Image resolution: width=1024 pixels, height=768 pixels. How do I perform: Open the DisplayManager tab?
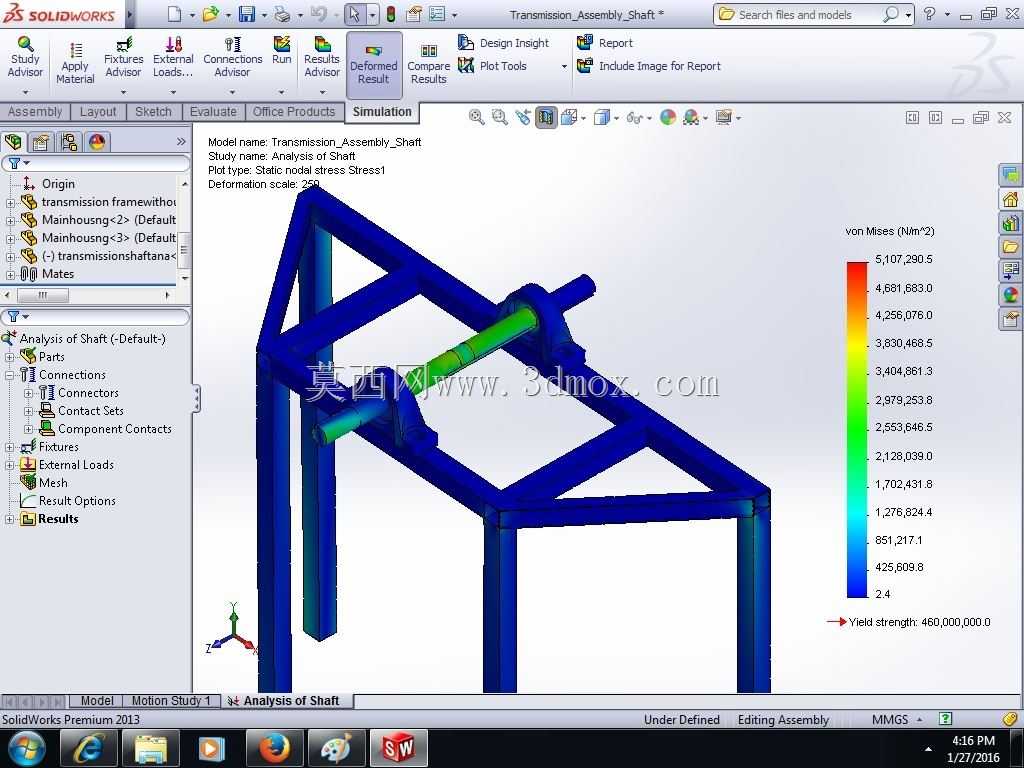point(97,142)
